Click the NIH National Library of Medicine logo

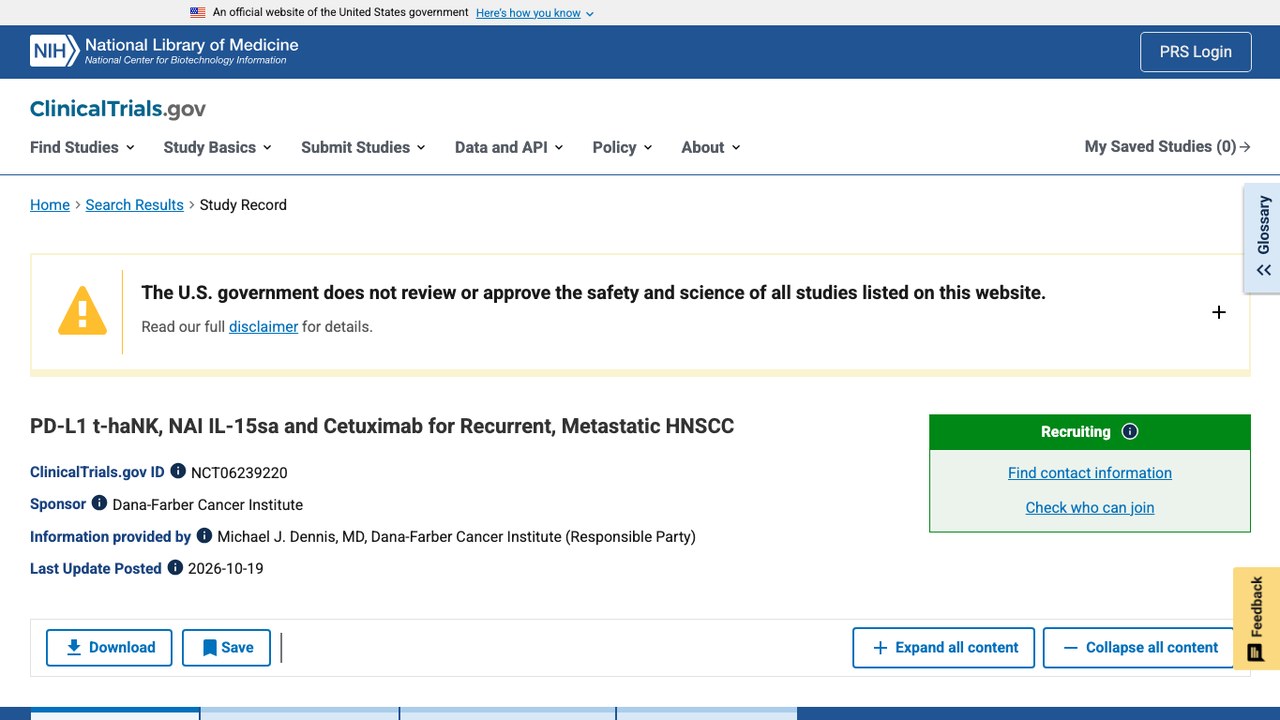[x=164, y=51]
